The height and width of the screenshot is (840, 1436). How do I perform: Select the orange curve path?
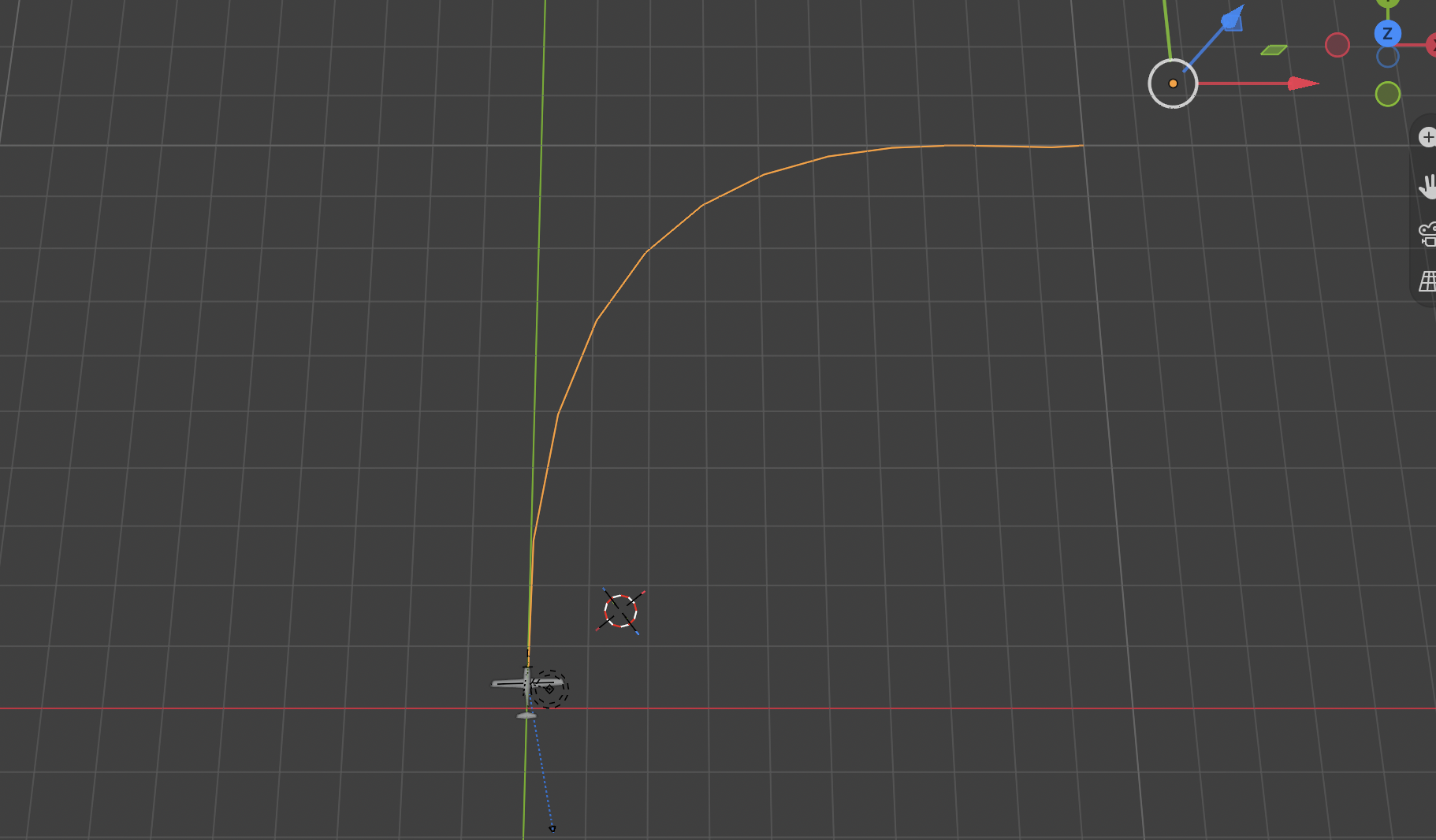646,252
